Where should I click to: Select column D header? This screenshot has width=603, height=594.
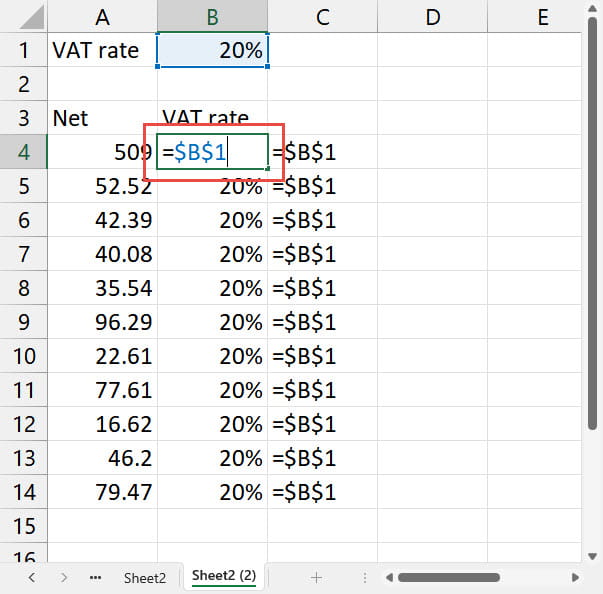pos(432,17)
